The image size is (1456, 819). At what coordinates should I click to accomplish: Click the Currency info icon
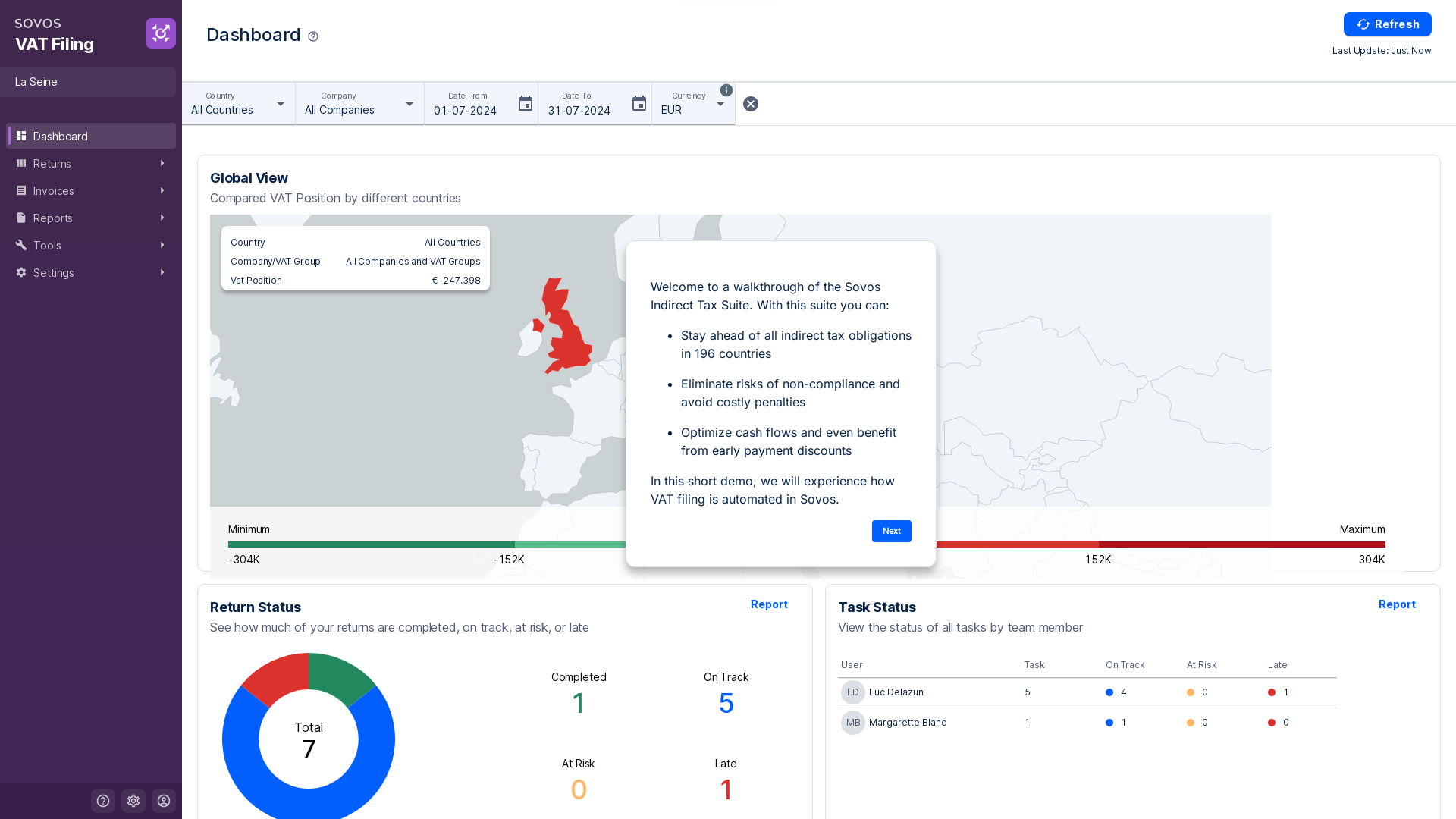[x=726, y=90]
